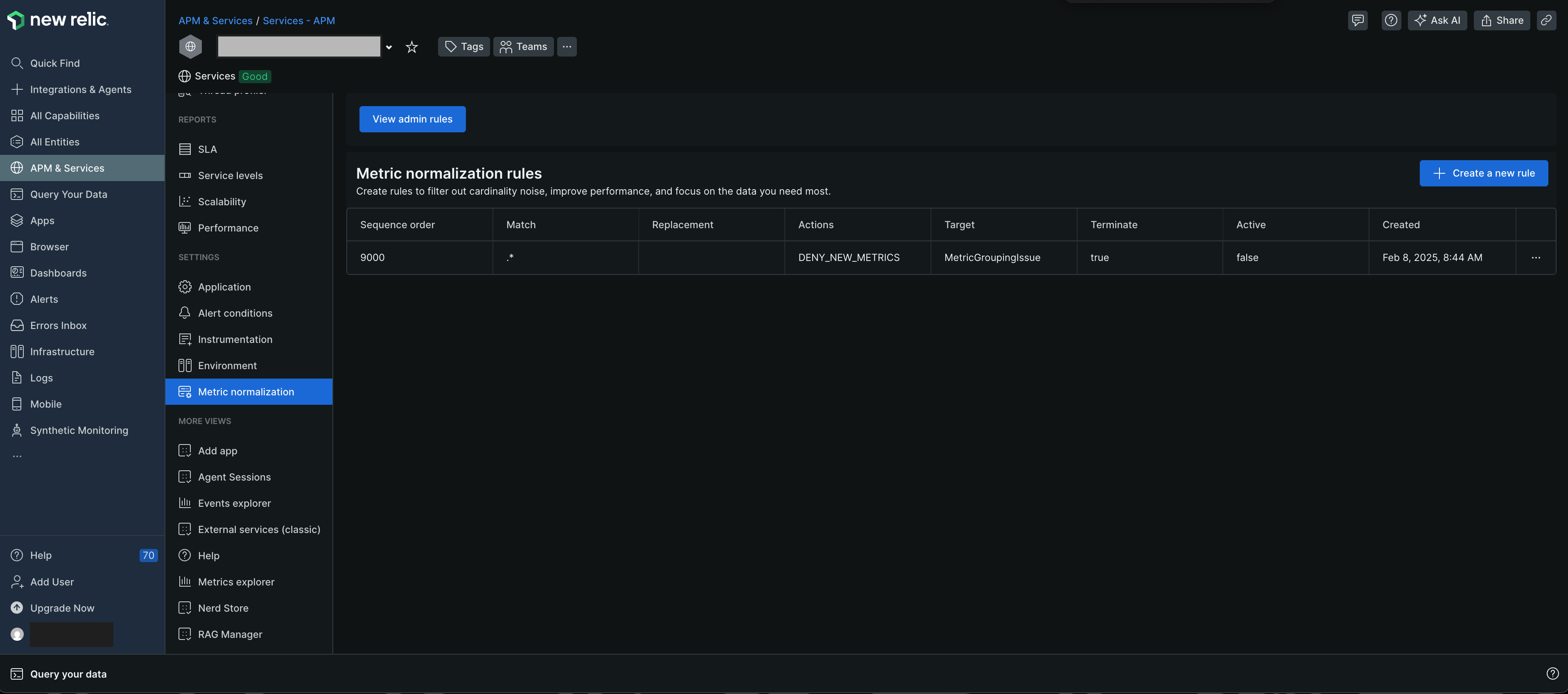Open Ask AI assistant
The image size is (1568, 694).
point(1437,20)
